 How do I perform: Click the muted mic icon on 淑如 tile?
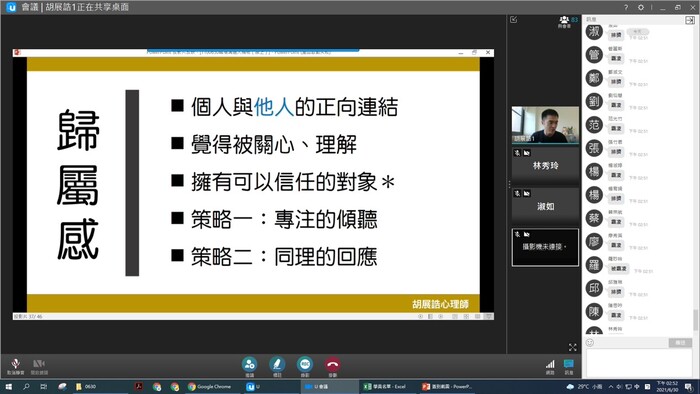(517, 194)
